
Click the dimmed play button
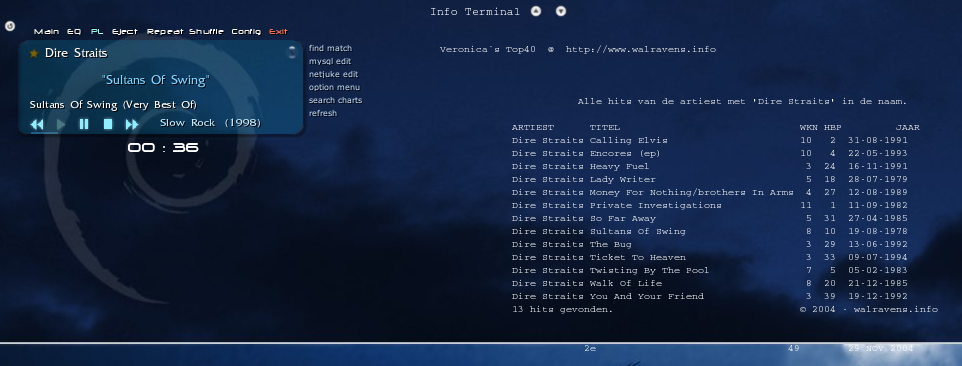[x=61, y=124]
